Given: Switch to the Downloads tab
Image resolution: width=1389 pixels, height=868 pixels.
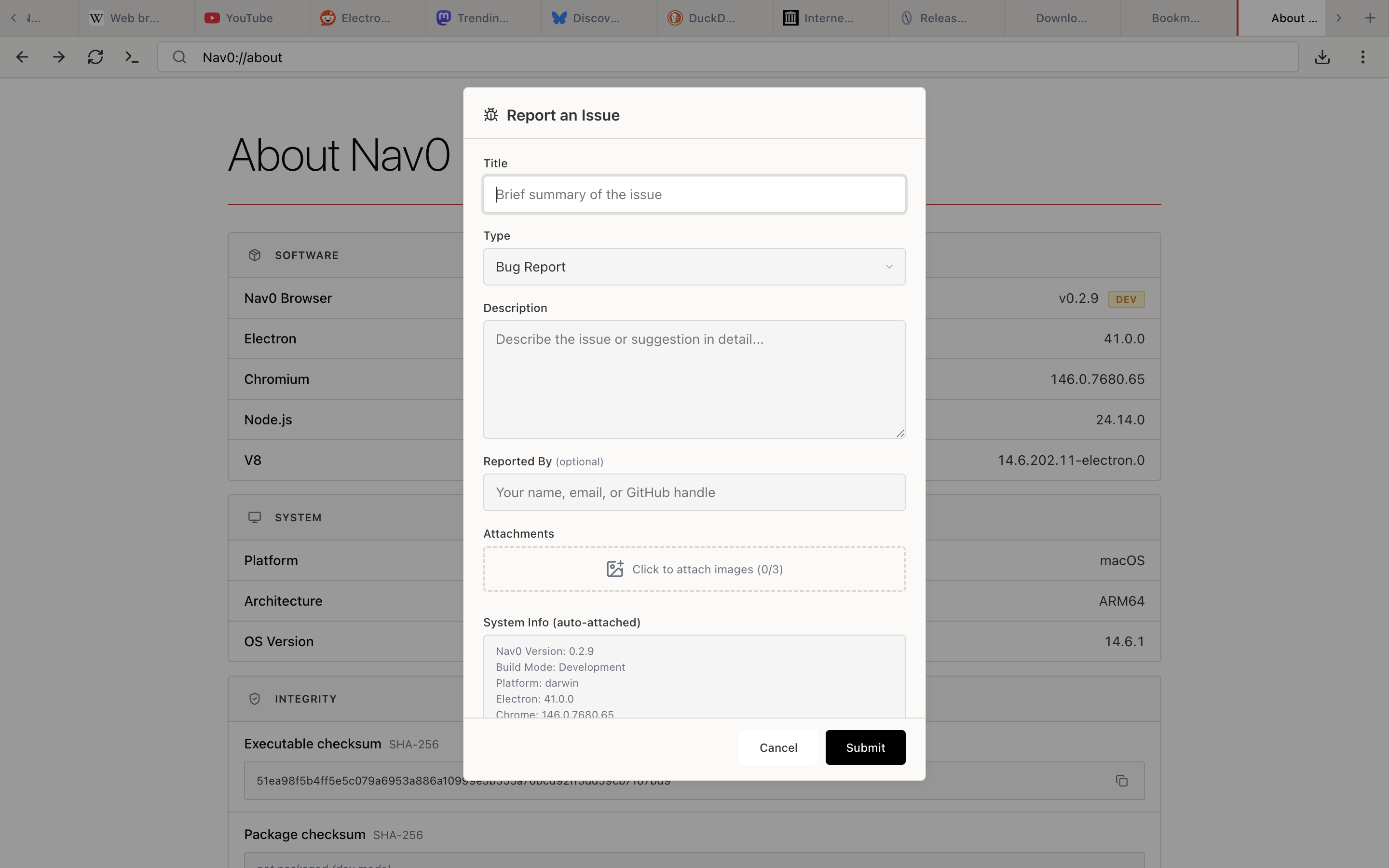Looking at the screenshot, I should [1062, 18].
